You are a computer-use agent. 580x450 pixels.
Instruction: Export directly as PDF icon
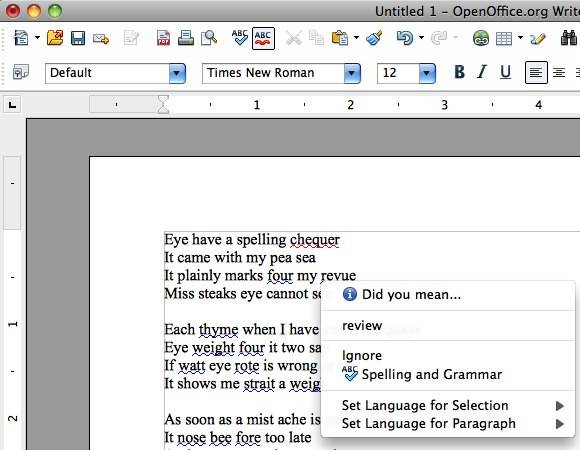[163, 38]
